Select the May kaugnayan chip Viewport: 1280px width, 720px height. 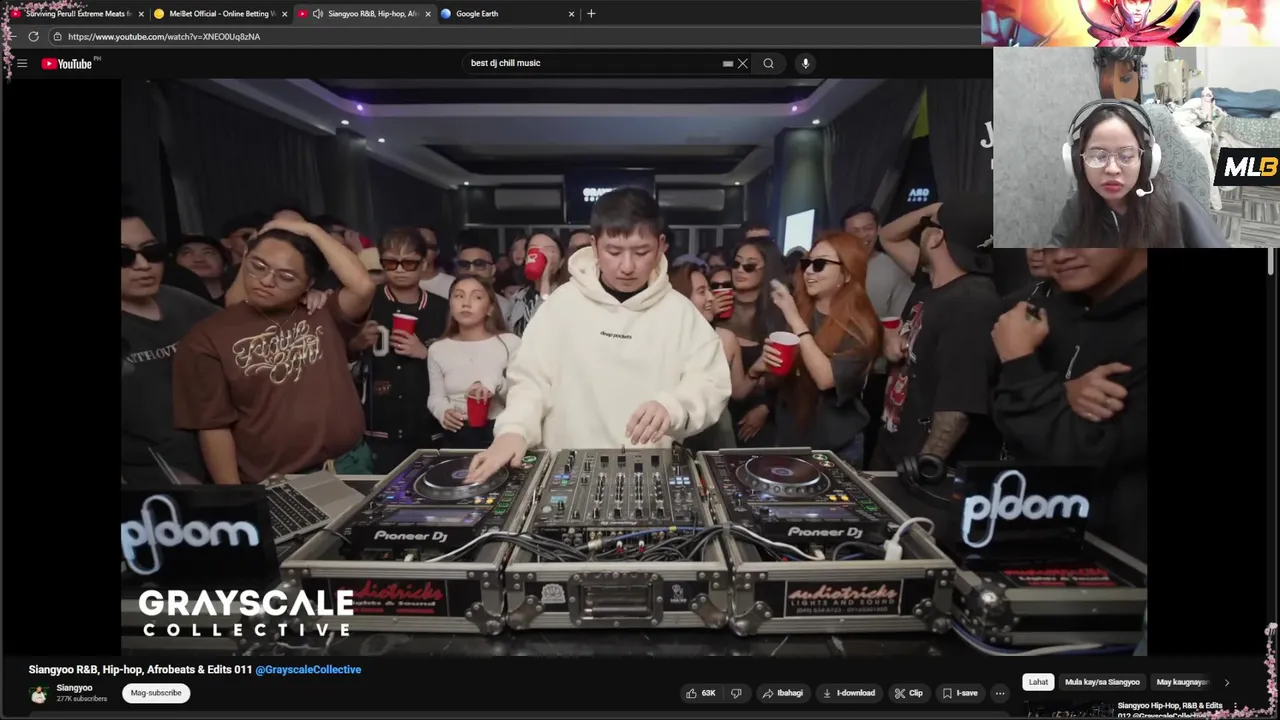tap(1182, 682)
